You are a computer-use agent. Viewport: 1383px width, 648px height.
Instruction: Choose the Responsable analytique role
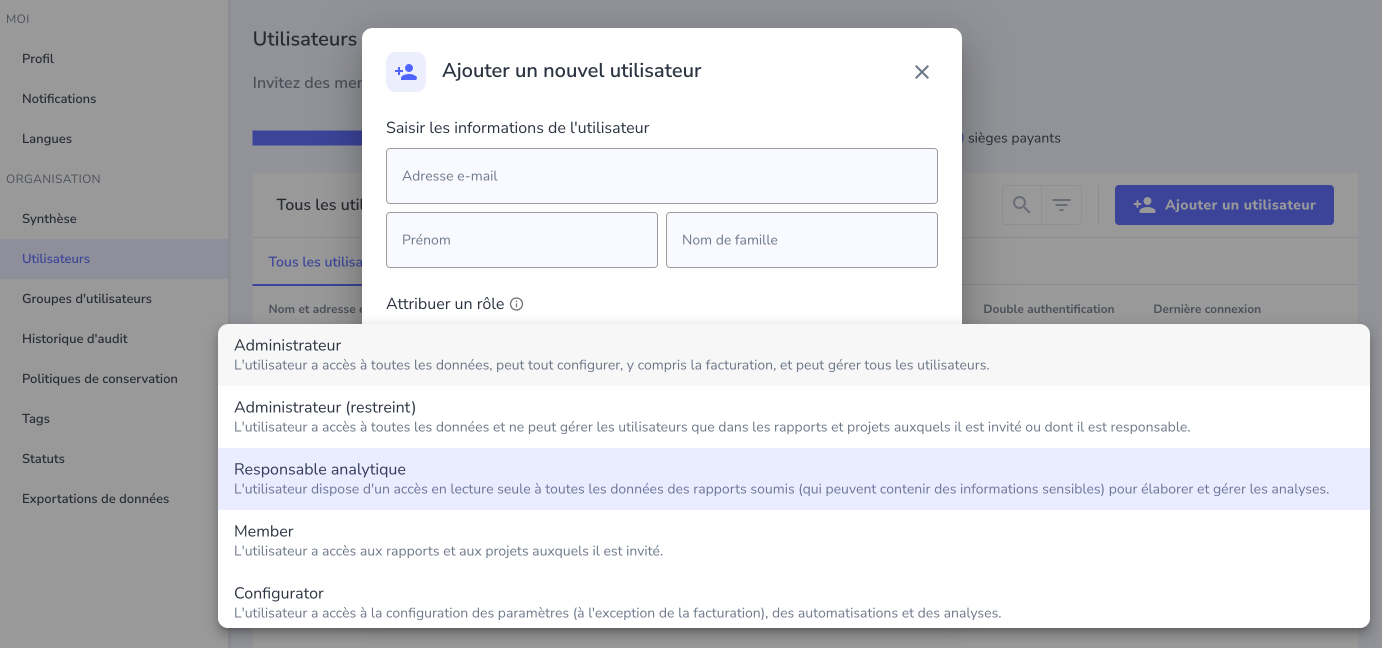tap(794, 479)
